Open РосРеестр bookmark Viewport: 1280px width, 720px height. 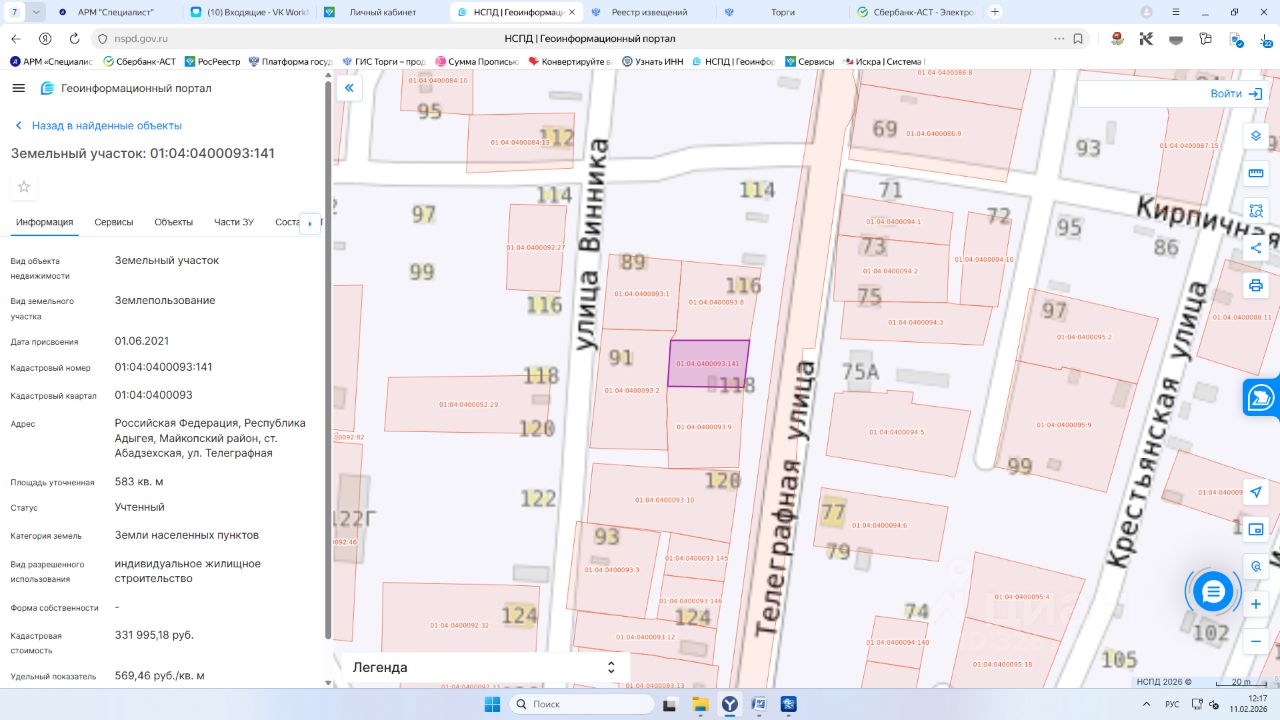(212, 61)
